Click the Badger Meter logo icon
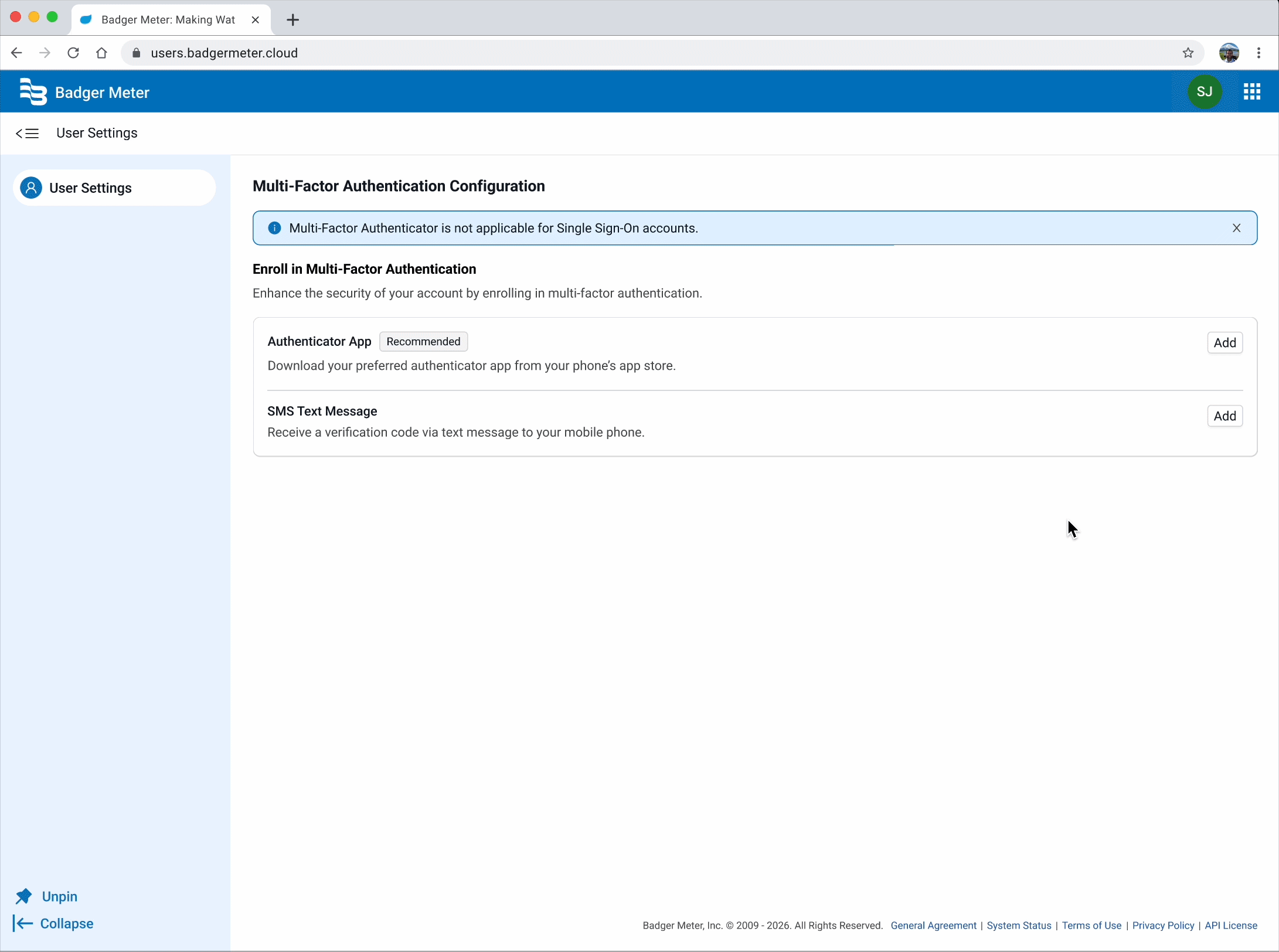Viewport: 1279px width, 952px height. (x=33, y=92)
